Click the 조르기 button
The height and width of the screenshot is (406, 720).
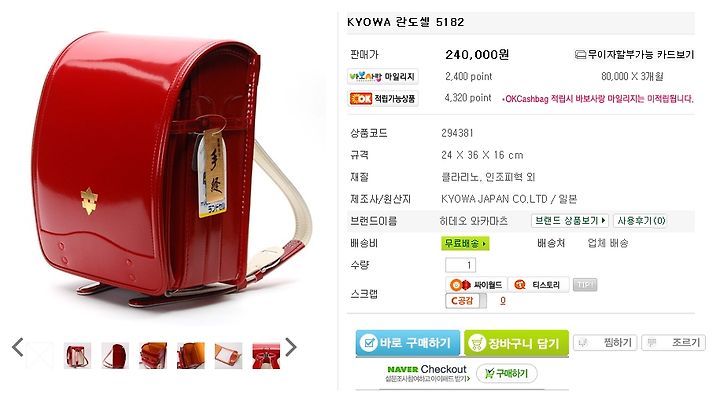coord(673,343)
